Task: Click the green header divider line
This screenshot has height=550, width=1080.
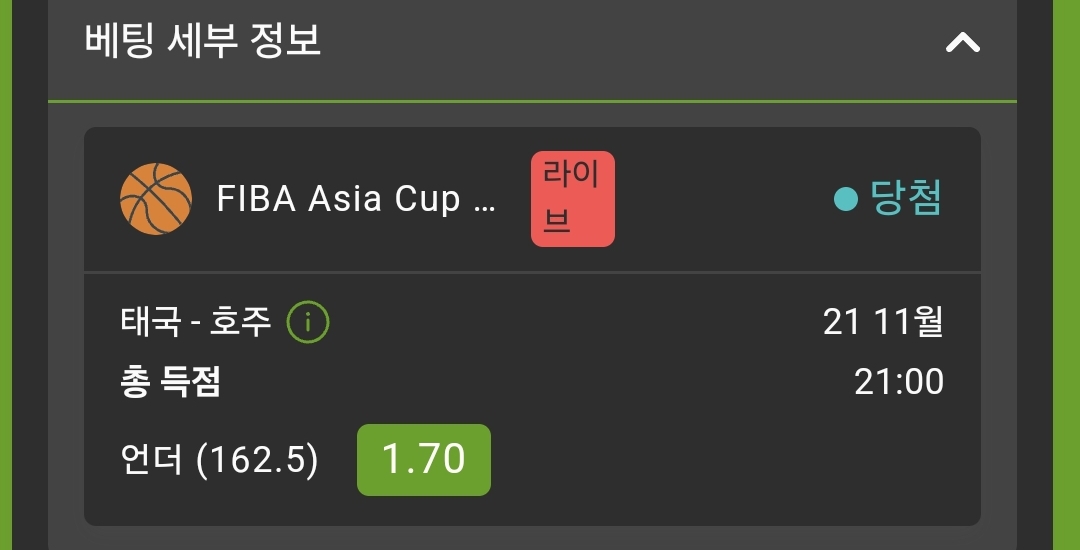Action: point(532,102)
